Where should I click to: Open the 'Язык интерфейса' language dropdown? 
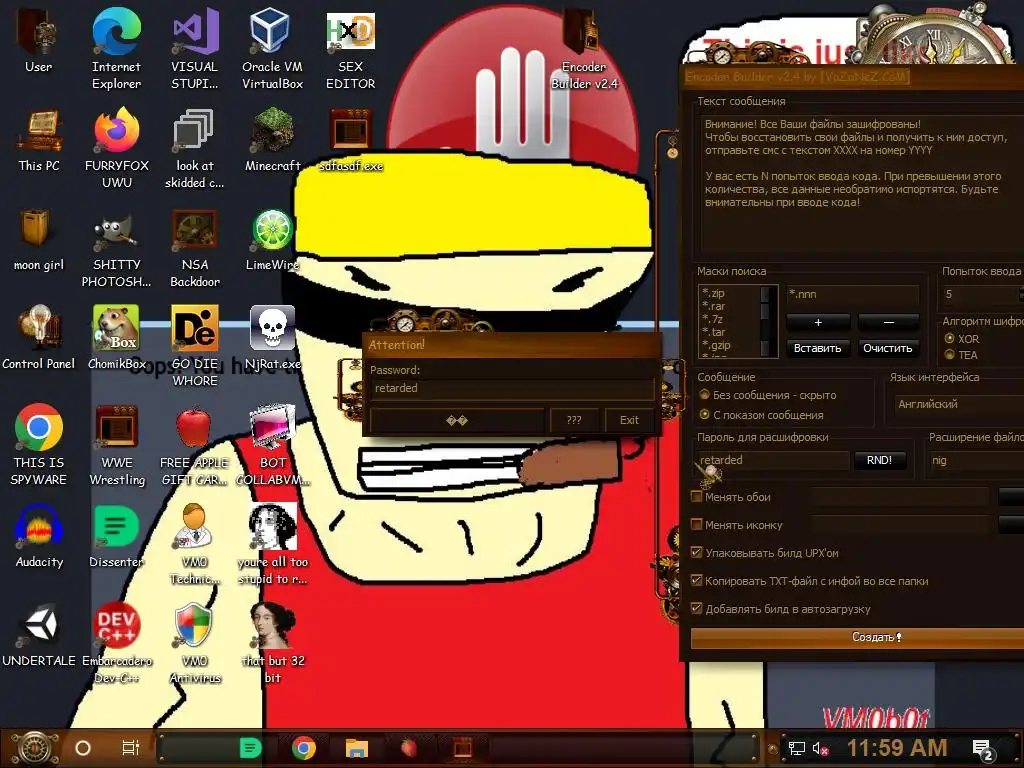[957, 404]
